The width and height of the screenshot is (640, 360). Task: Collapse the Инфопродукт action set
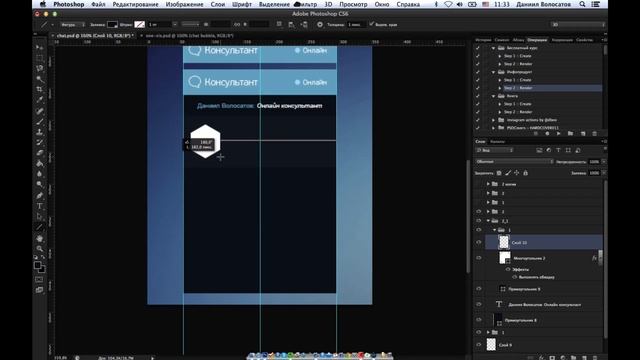click(x=493, y=72)
